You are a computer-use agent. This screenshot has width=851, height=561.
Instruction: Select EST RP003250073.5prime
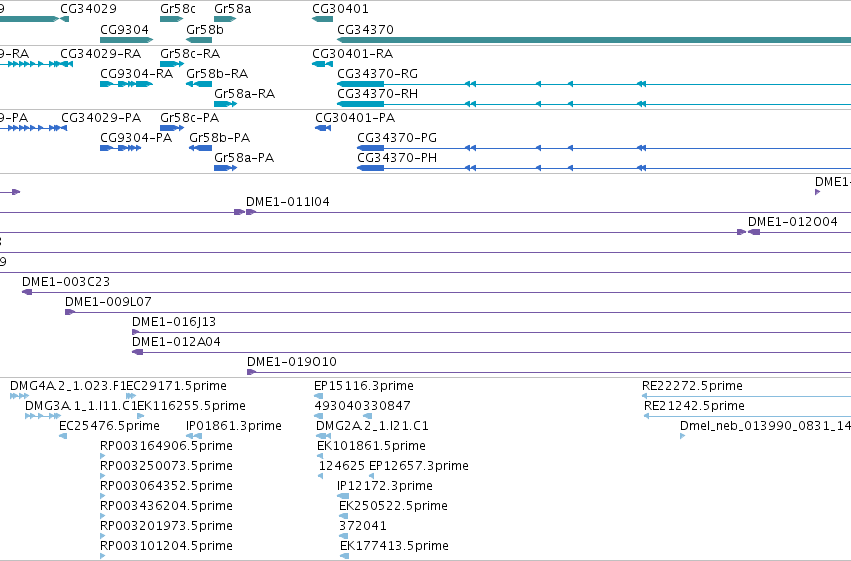pos(166,466)
